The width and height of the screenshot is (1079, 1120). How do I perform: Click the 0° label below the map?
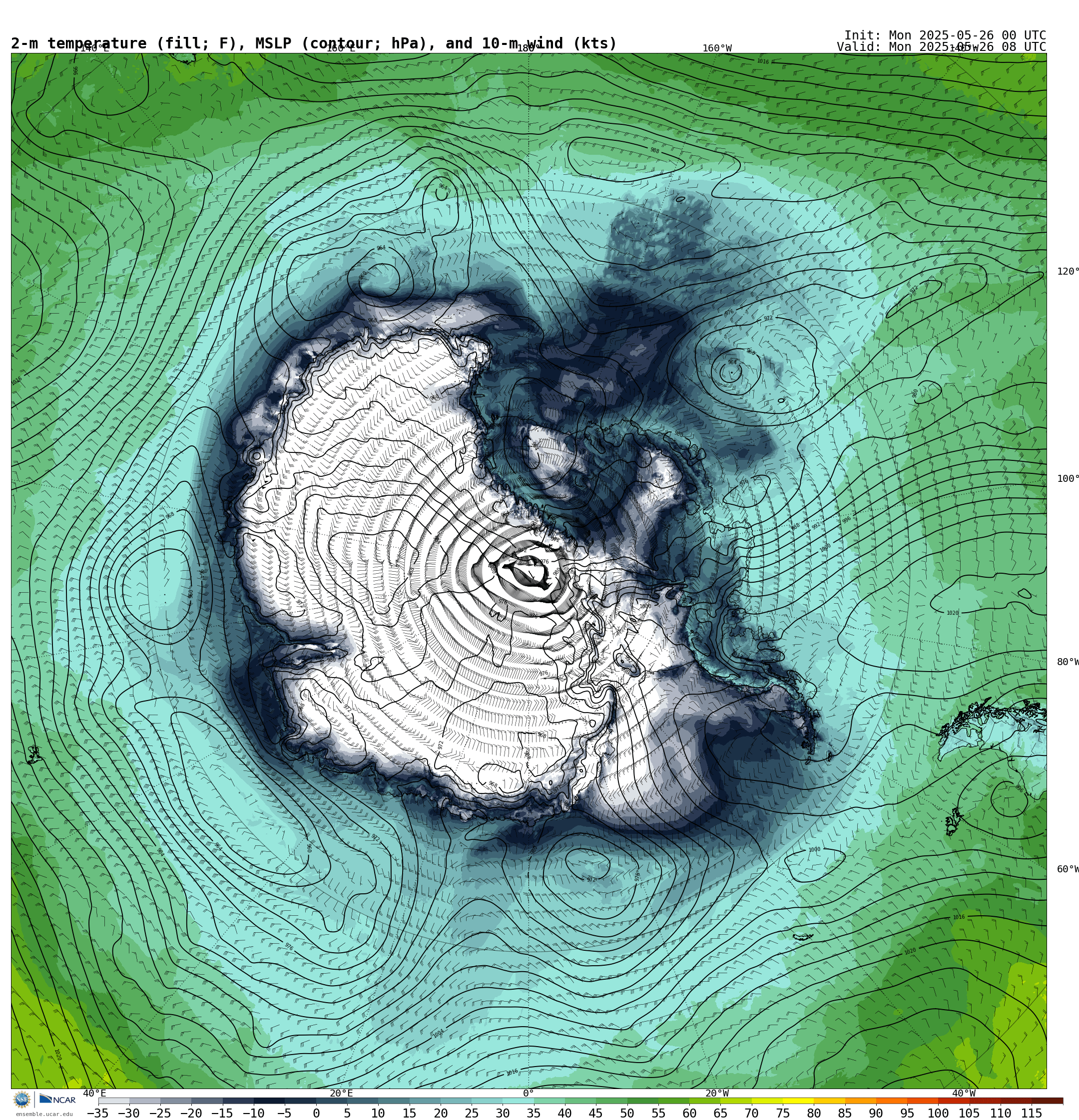tap(529, 1094)
